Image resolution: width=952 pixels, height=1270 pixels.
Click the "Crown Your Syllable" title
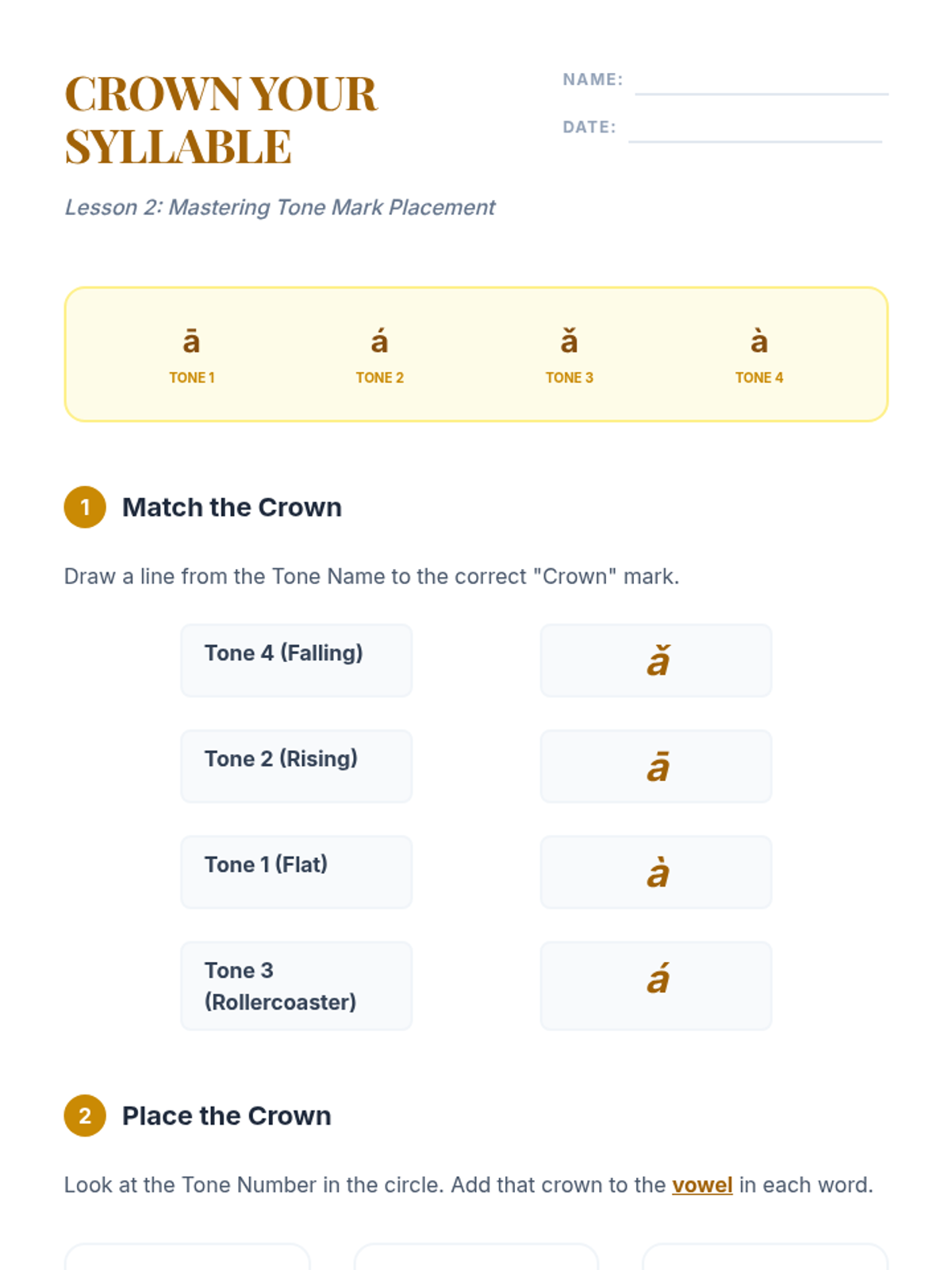pyautogui.click(x=221, y=120)
